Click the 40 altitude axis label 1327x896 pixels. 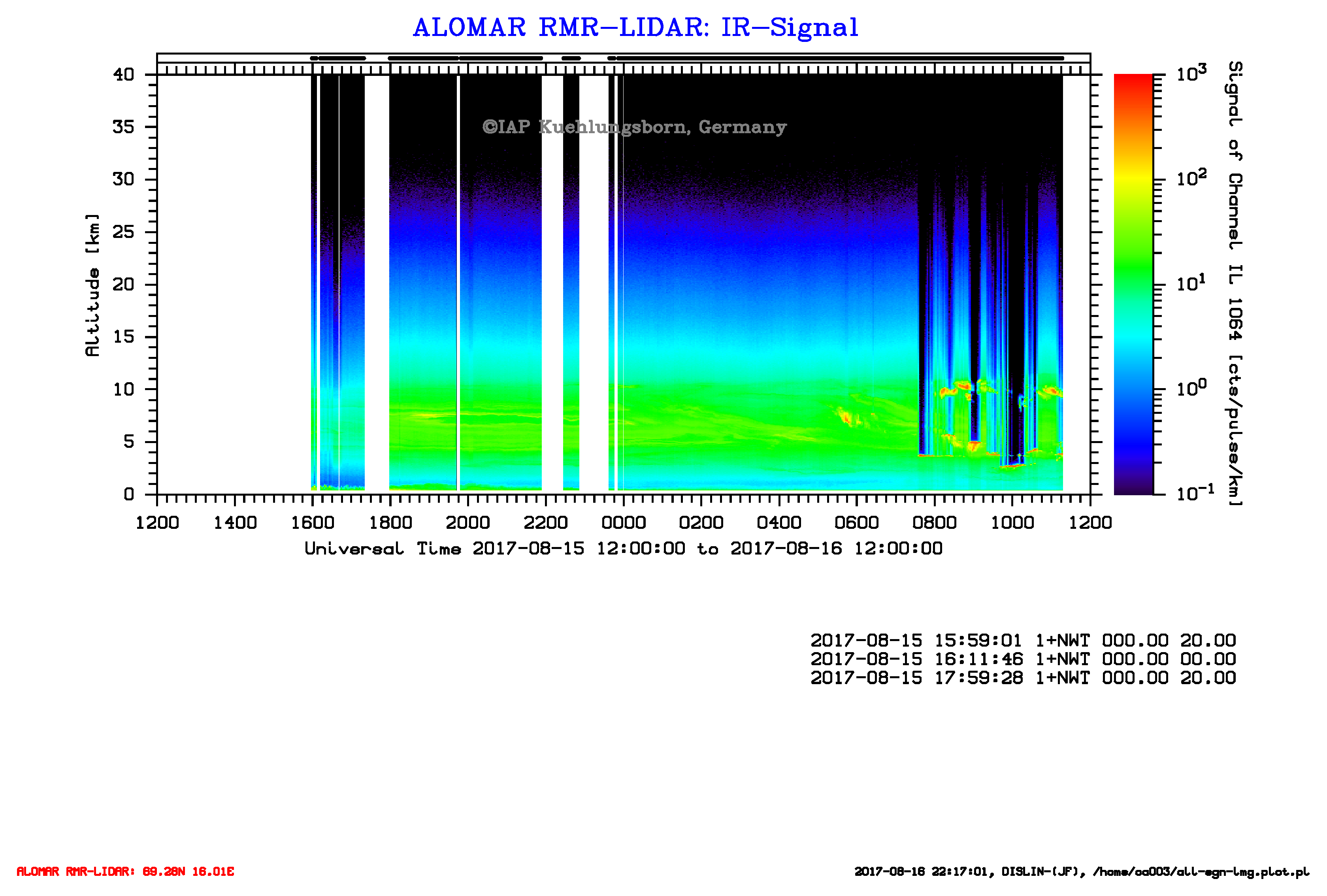click(x=123, y=75)
